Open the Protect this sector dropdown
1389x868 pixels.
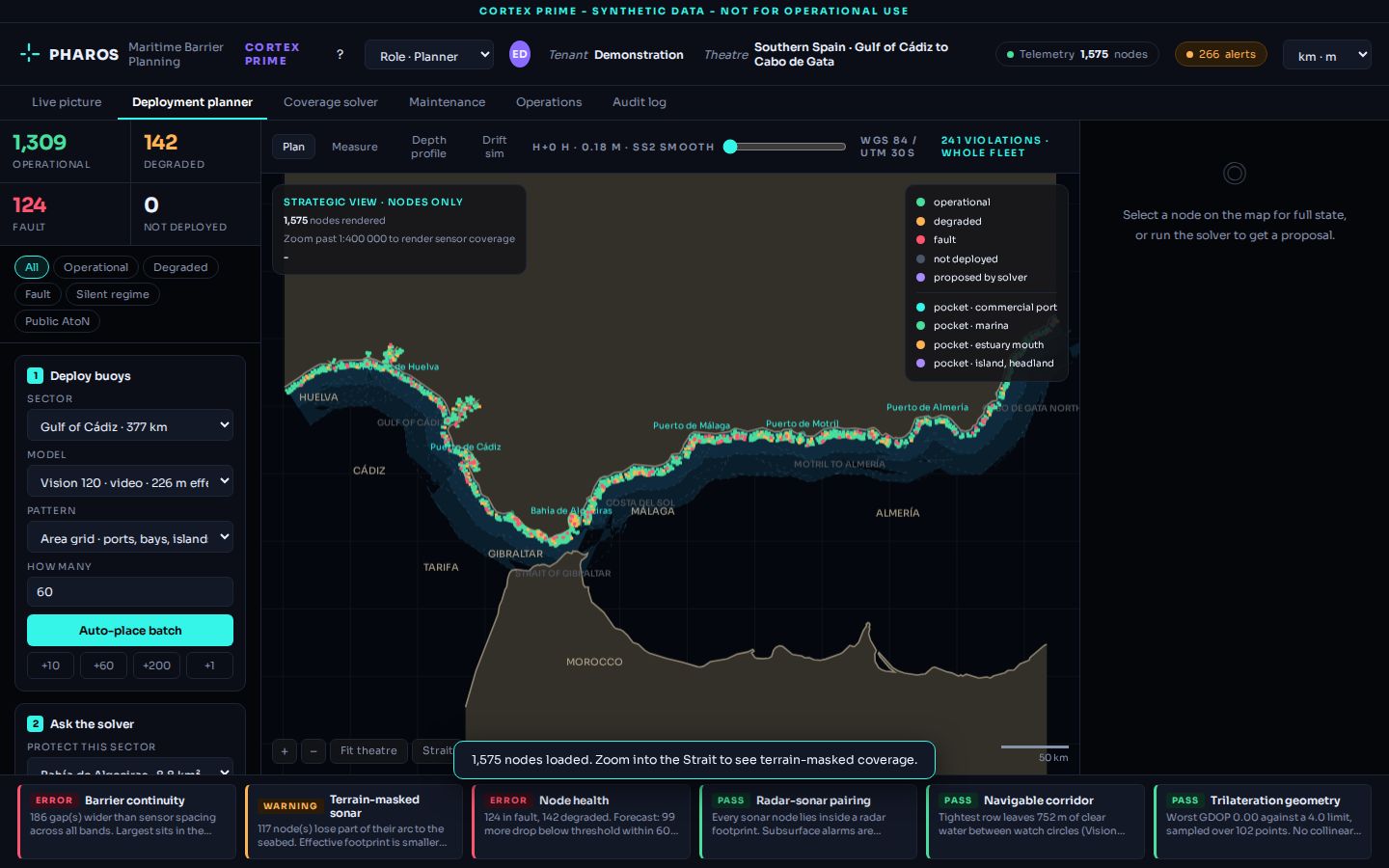coord(130,768)
